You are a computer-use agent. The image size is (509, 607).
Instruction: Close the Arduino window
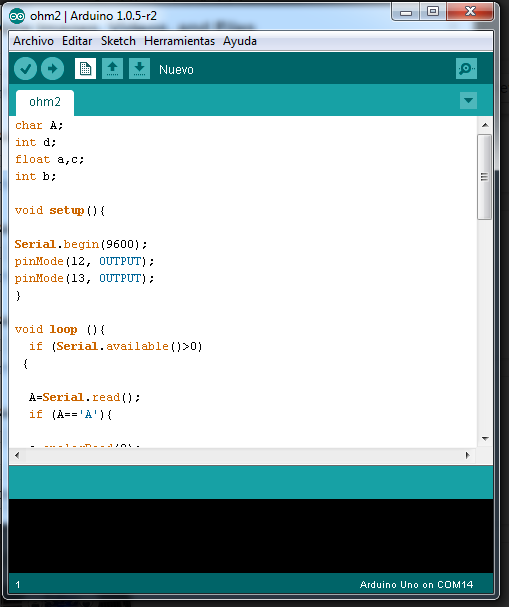click(470, 12)
